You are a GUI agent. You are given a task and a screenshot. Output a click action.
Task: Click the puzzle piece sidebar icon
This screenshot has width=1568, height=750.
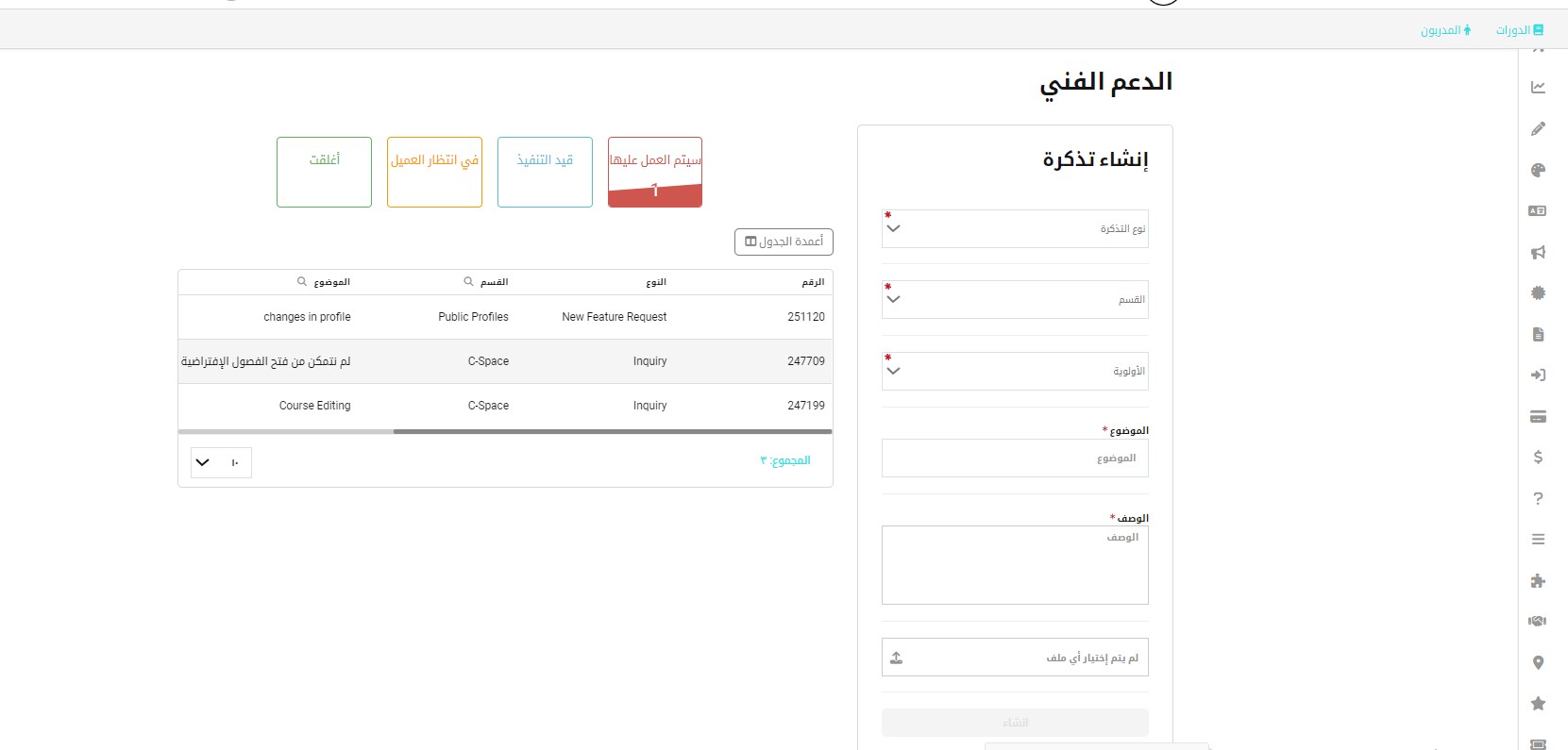pos(1538,580)
